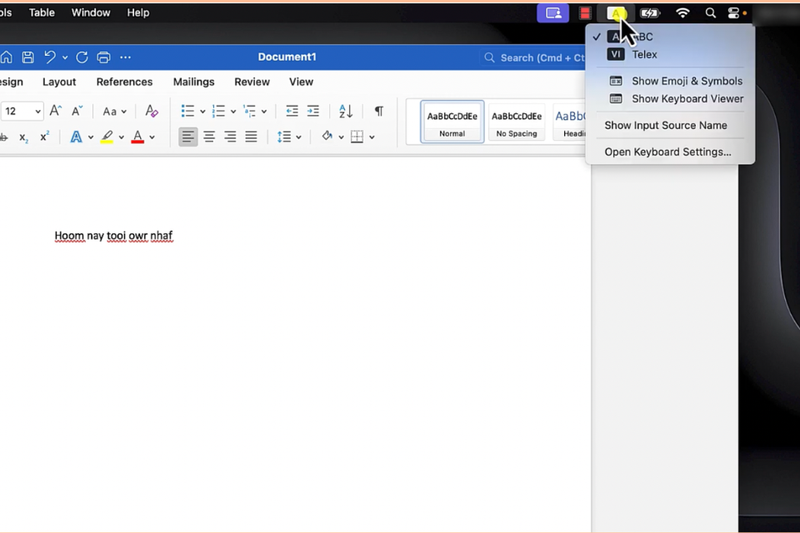Viewport: 800px width, 533px height.
Task: Open the font size combo box
Action: pos(21,111)
